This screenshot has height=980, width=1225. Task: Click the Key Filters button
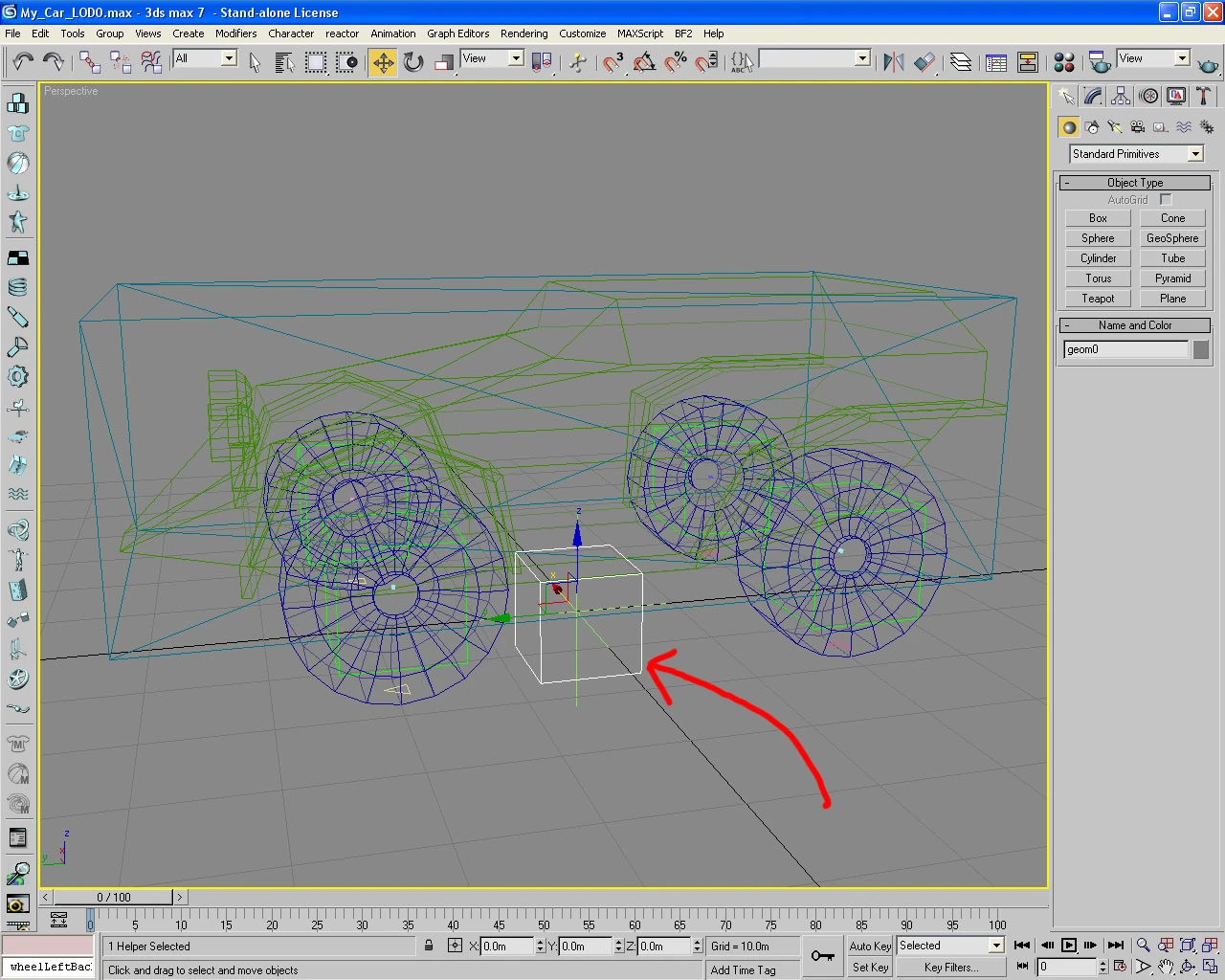(x=950, y=968)
